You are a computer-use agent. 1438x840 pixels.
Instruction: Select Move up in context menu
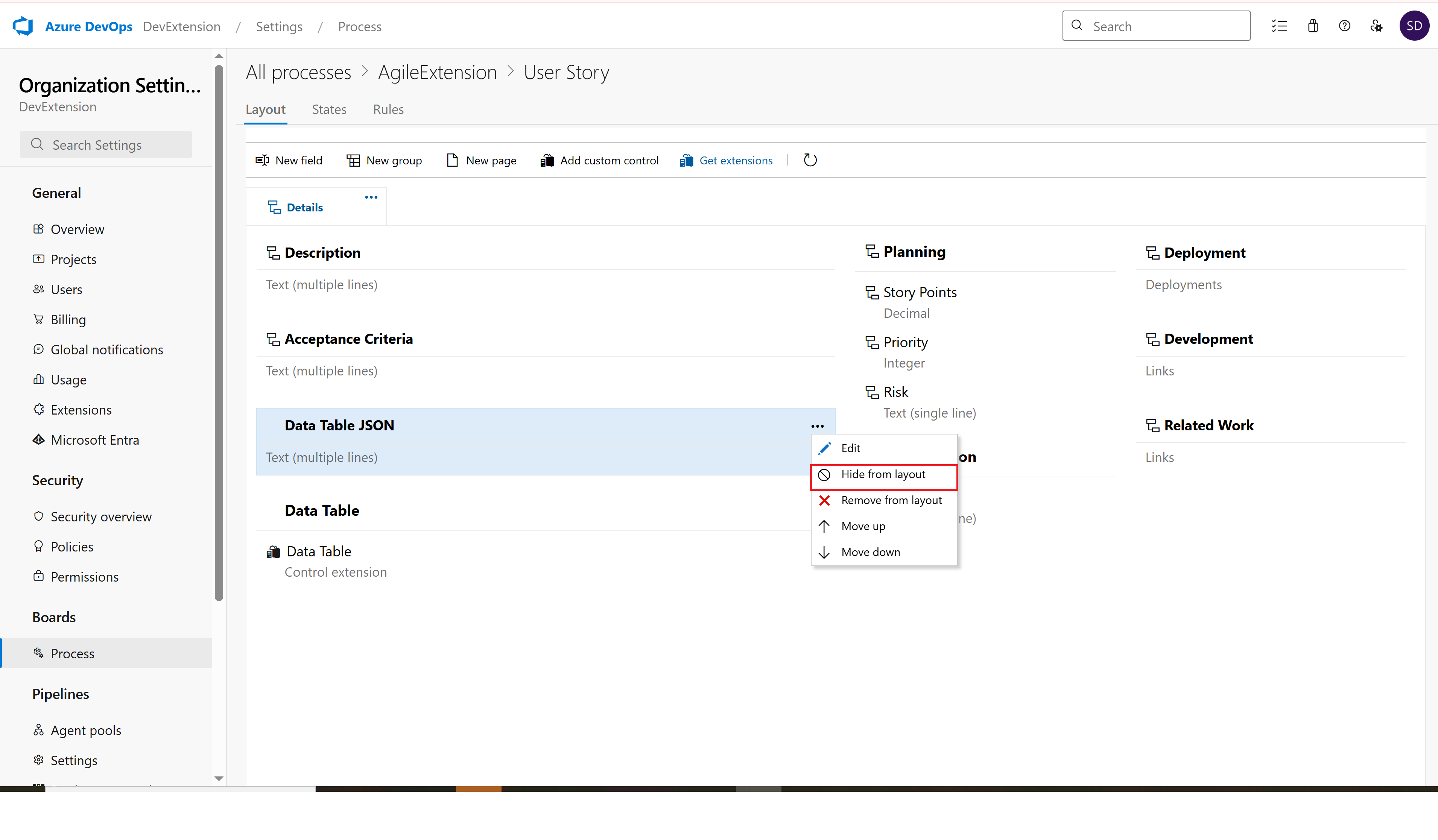(863, 526)
